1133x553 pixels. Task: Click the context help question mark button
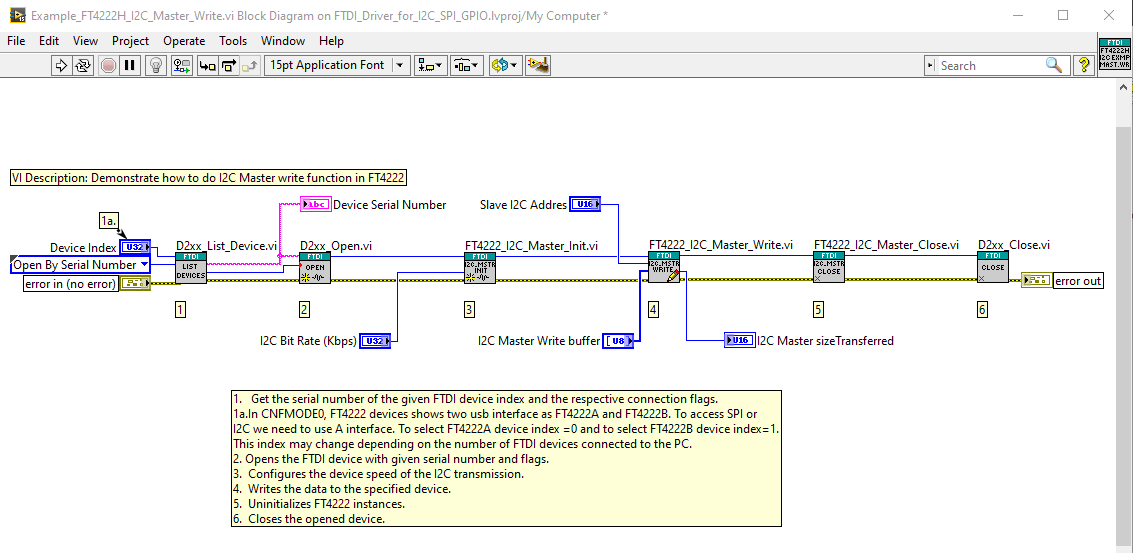pyautogui.click(x=1084, y=65)
